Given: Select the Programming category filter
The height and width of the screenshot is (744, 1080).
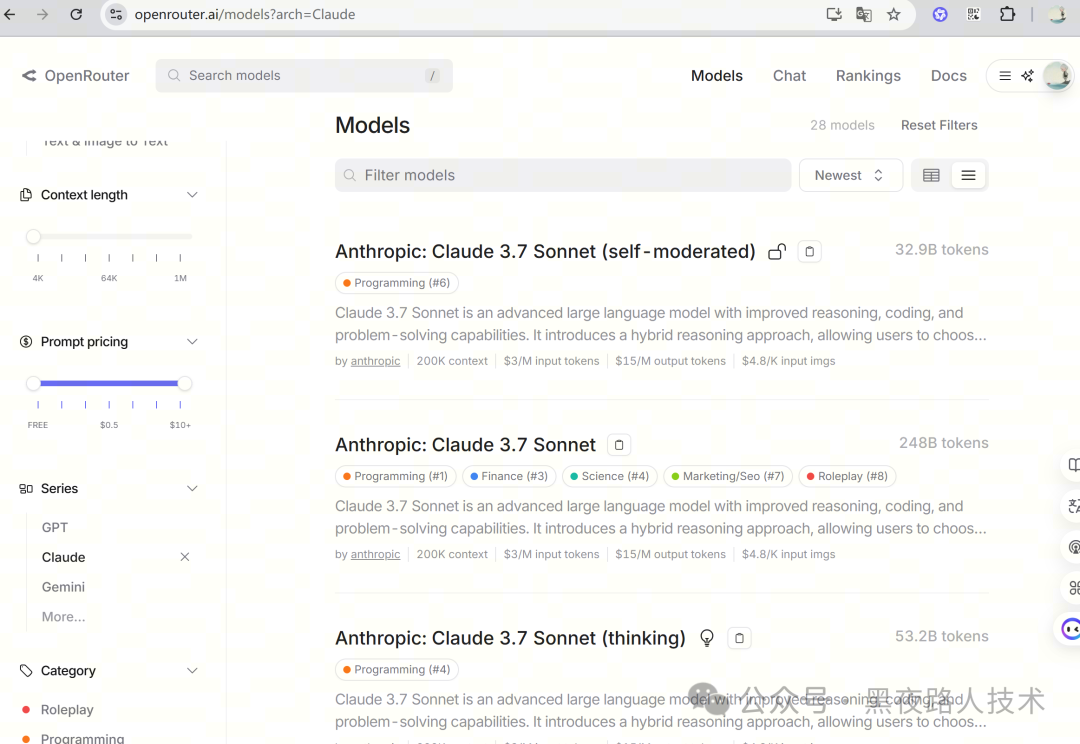Looking at the screenshot, I should coord(82,738).
